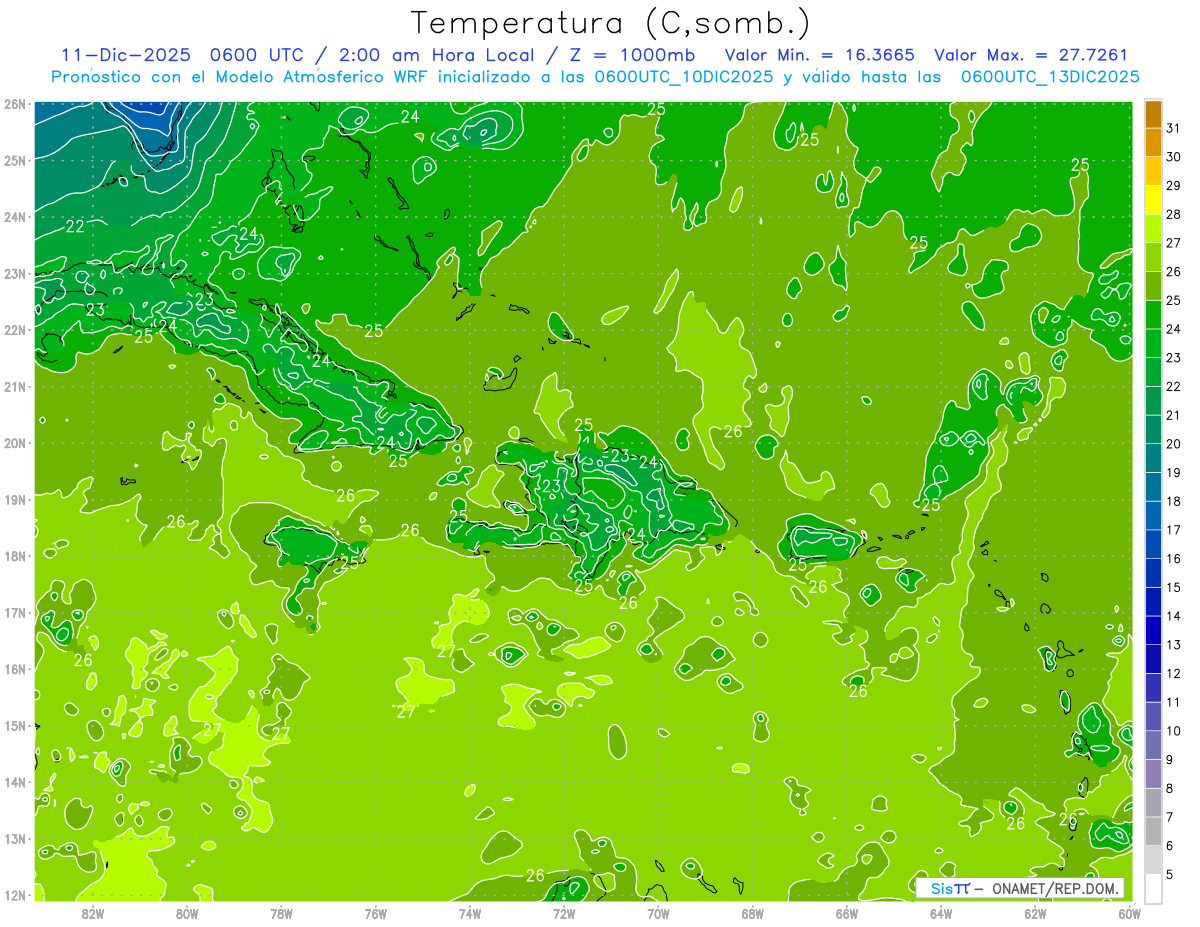The image size is (1200, 927).
Task: Click the initialization time '0600UTC_10DIC2025'
Action: (x=684, y=77)
